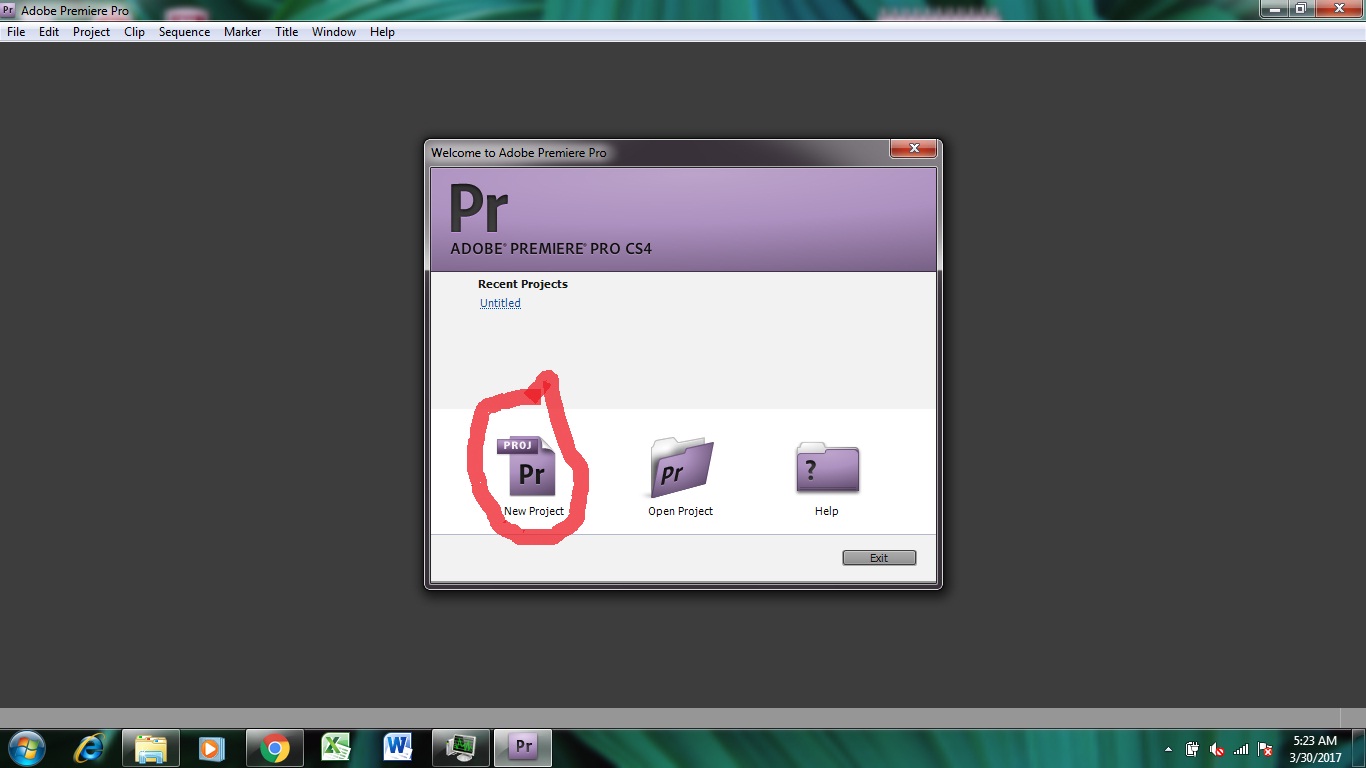Open the Clip menu
This screenshot has width=1366, height=768.
(135, 32)
